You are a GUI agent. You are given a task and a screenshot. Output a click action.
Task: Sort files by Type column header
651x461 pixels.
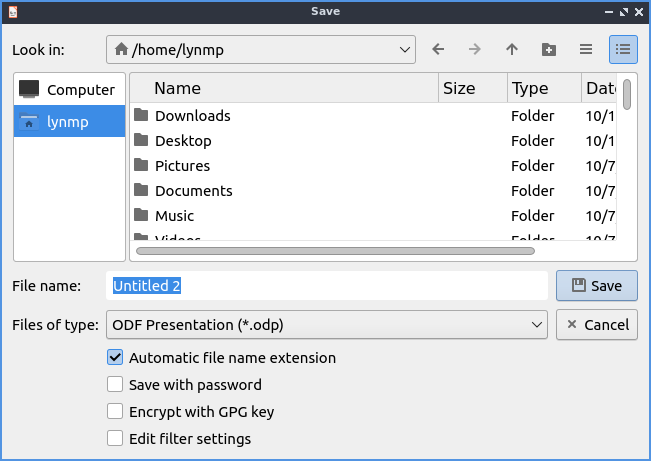(543, 88)
